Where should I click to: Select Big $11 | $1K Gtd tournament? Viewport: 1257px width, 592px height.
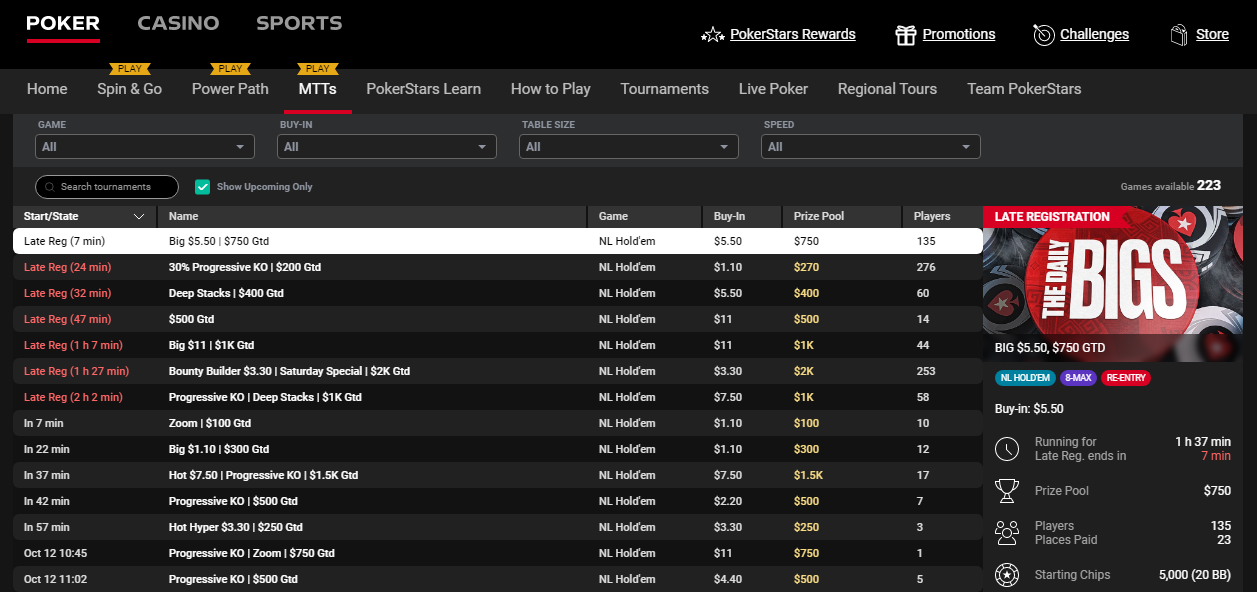click(212, 345)
